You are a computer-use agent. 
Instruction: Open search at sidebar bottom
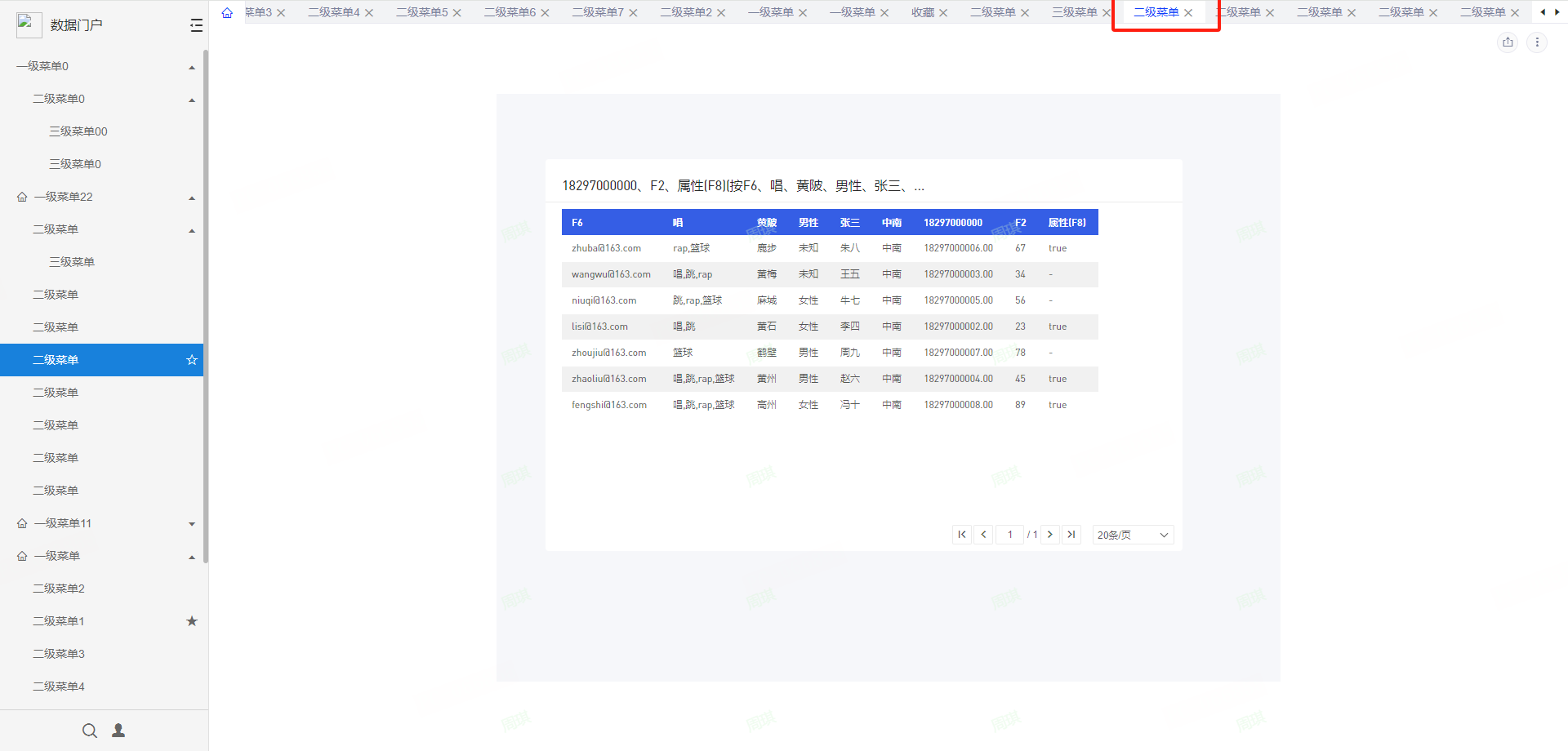coord(90,731)
